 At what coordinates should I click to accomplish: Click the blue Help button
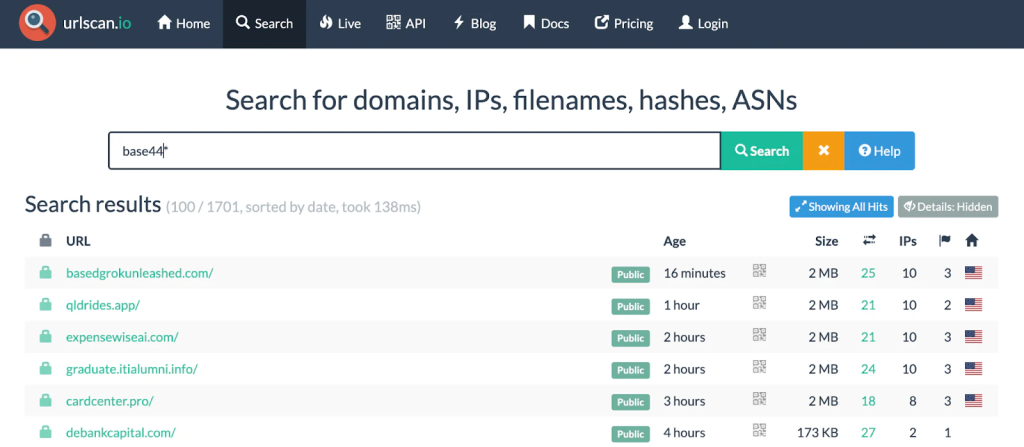coord(879,151)
